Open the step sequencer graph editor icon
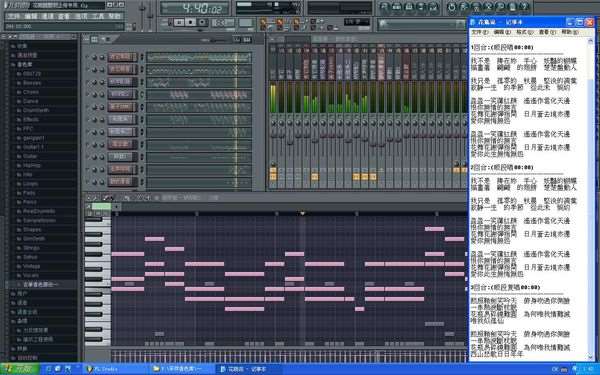Viewport: 600px width, 375px height. pos(237,39)
